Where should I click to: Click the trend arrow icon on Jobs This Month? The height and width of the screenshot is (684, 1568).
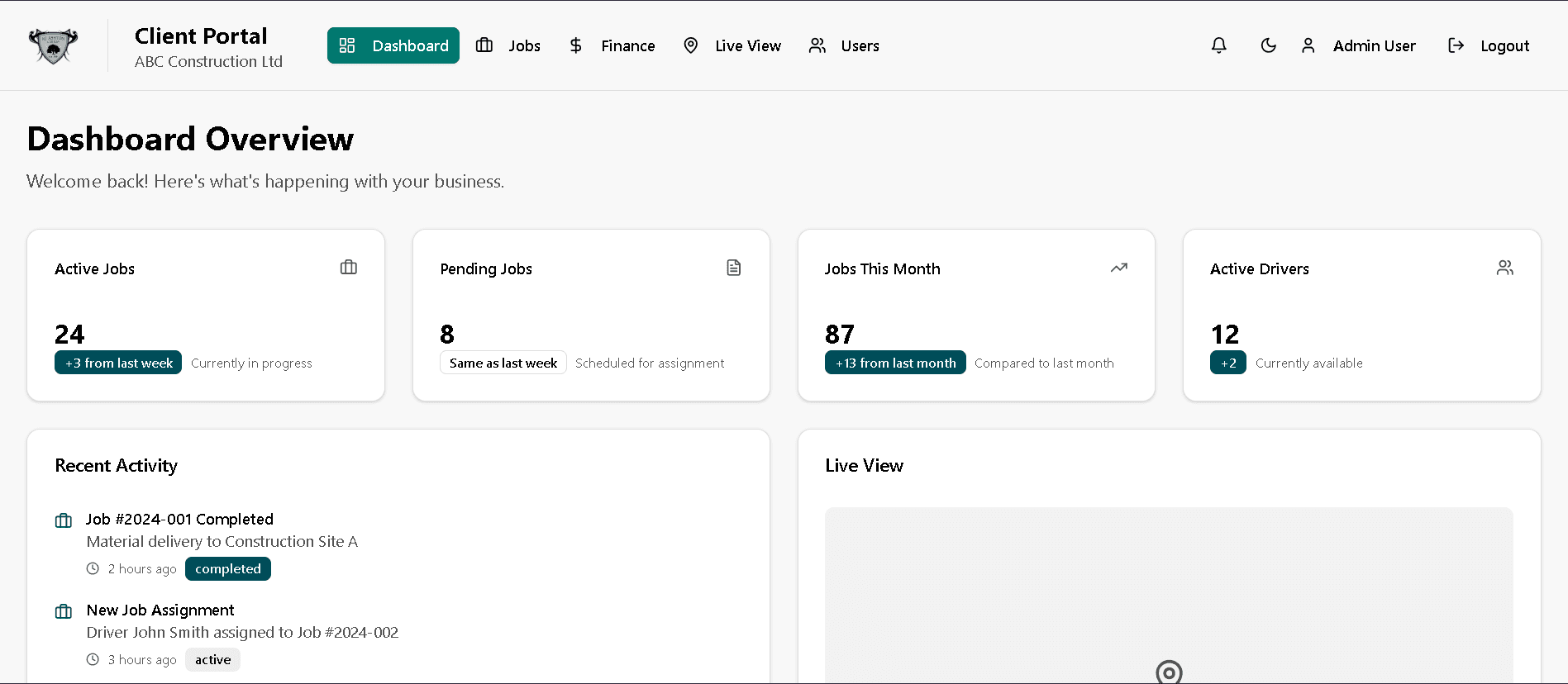(x=1119, y=268)
